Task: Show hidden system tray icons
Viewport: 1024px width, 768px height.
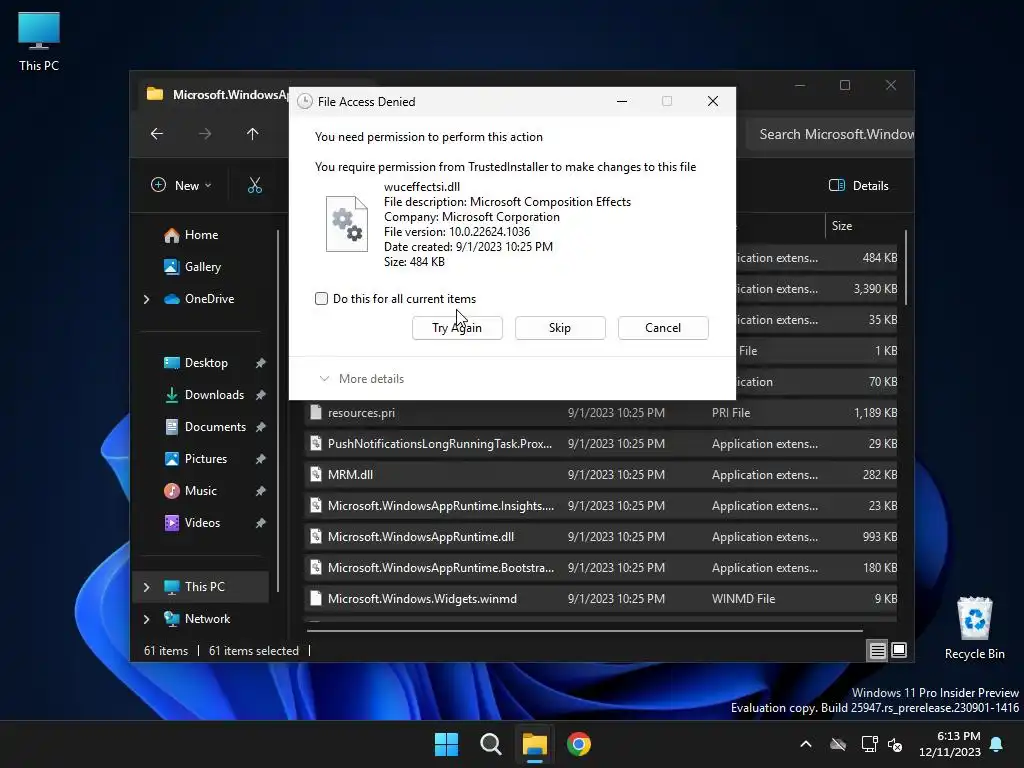Action: coord(806,744)
